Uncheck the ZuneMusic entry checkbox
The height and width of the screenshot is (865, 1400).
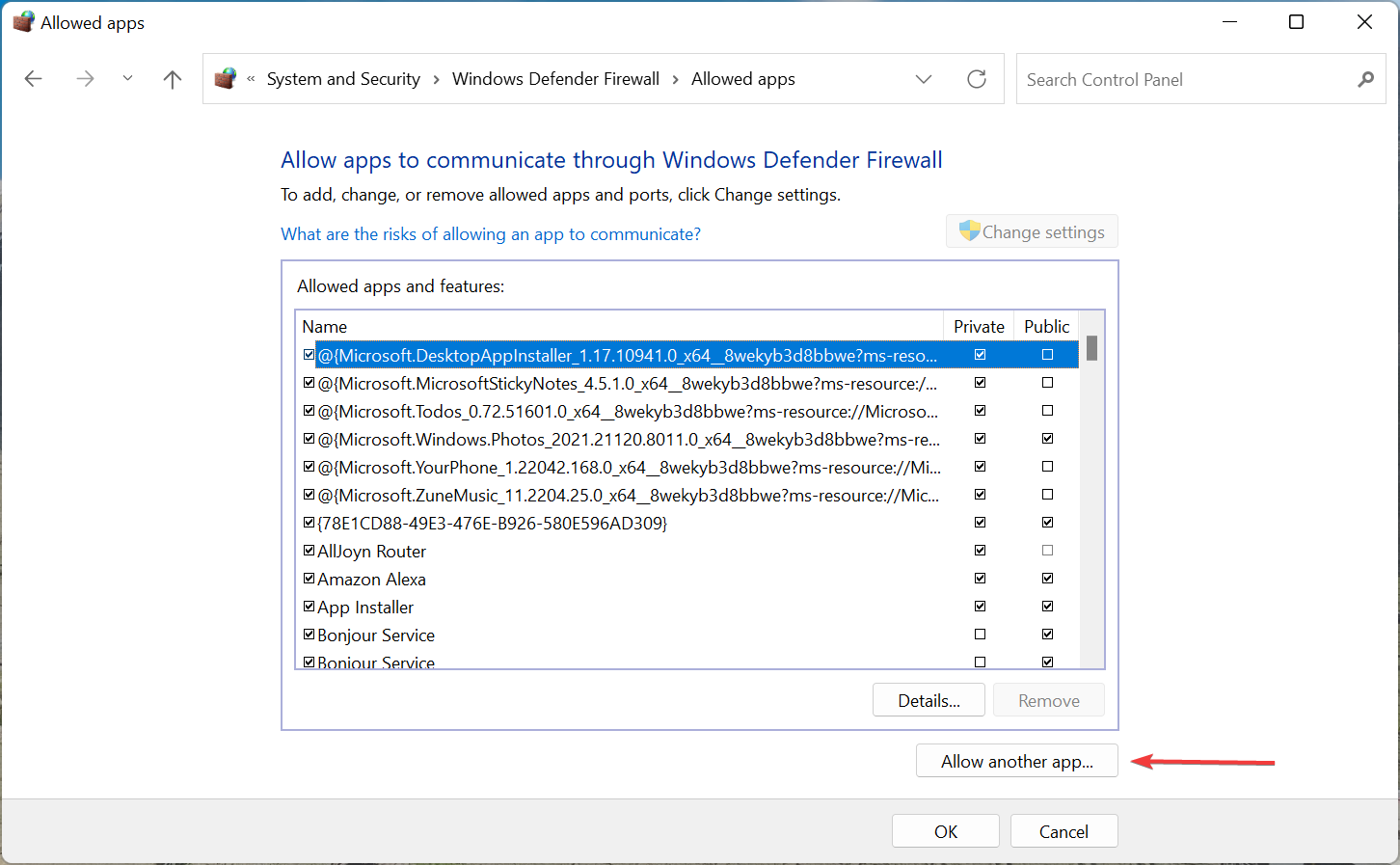[309, 495]
